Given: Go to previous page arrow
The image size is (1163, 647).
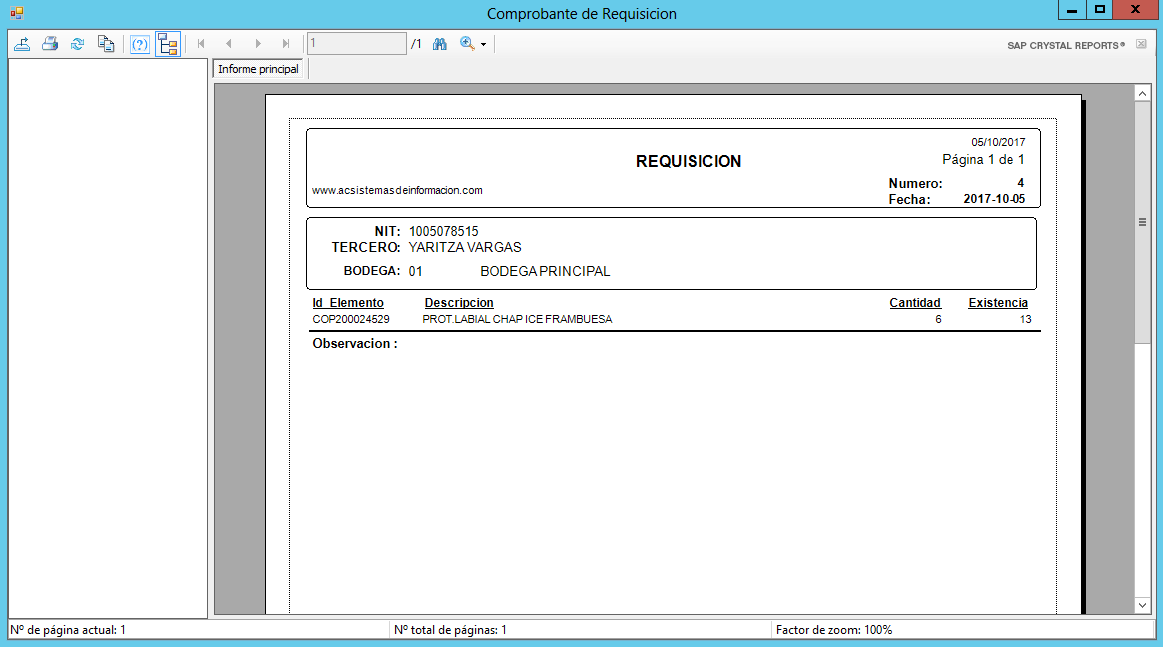Looking at the screenshot, I should point(229,44).
